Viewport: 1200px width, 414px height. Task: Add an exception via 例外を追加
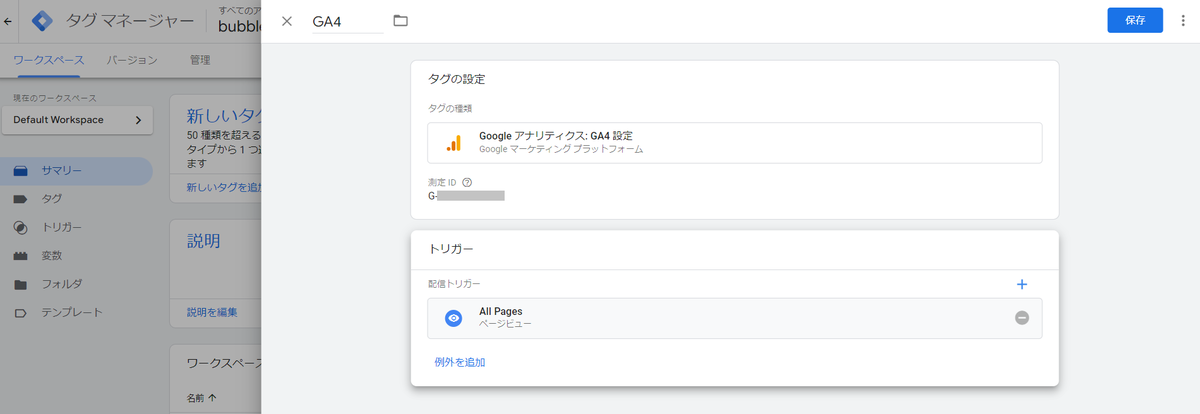(460, 362)
